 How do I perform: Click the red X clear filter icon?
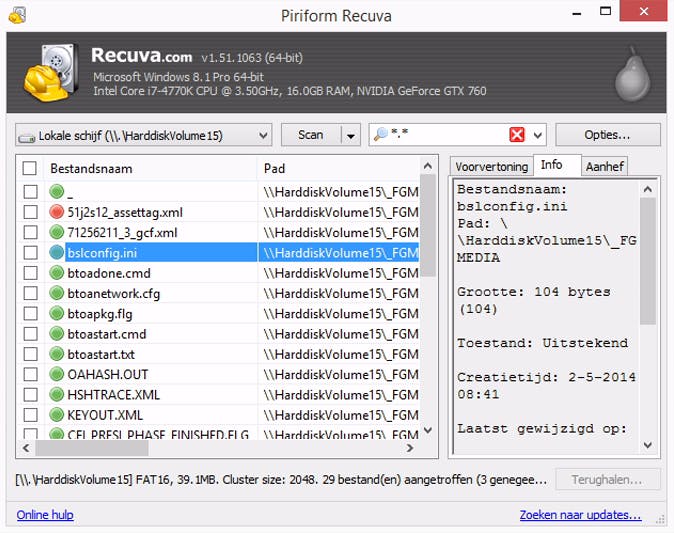(x=517, y=135)
